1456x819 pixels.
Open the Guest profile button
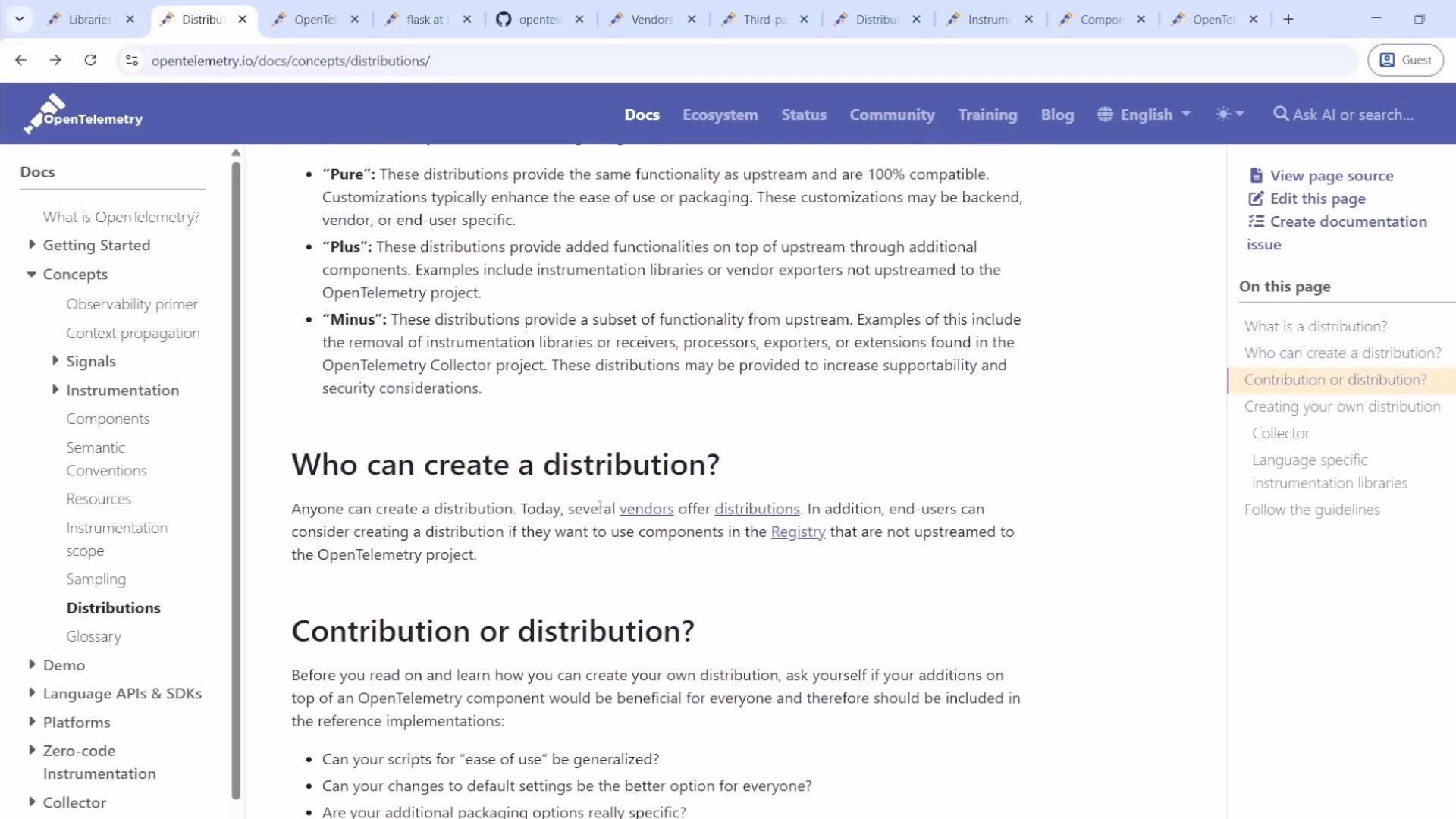click(x=1405, y=60)
